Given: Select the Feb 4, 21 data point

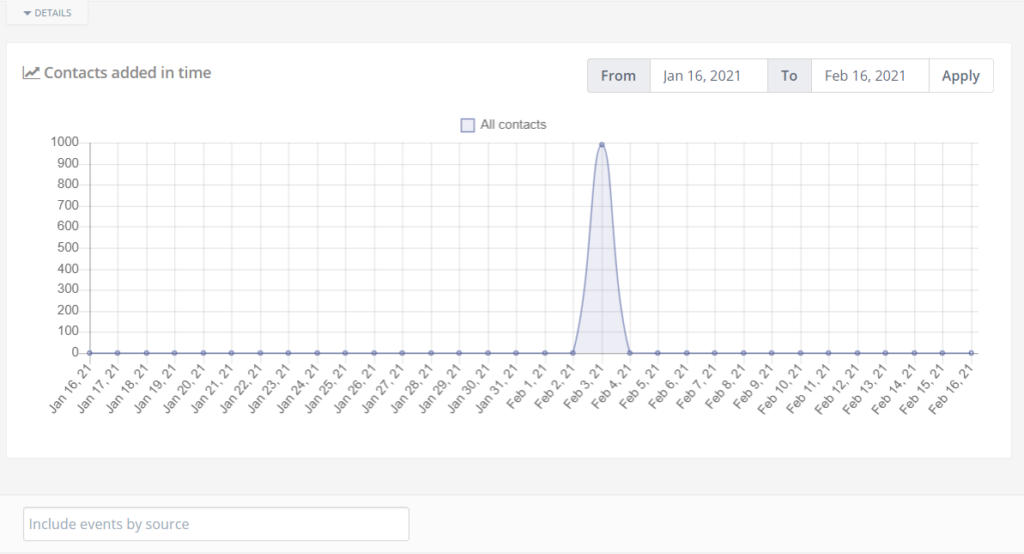Looking at the screenshot, I should point(630,353).
